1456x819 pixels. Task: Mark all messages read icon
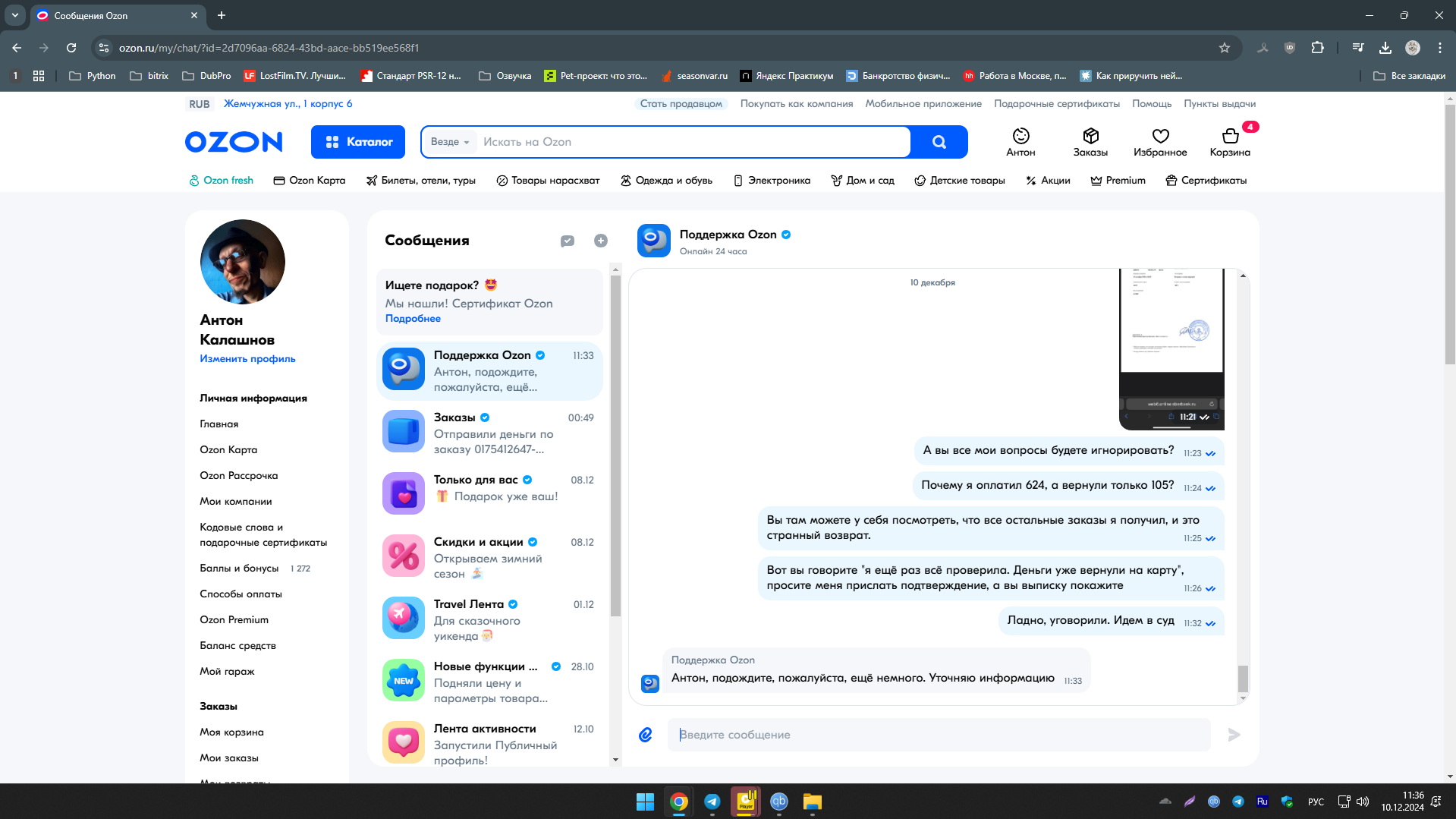pos(568,241)
